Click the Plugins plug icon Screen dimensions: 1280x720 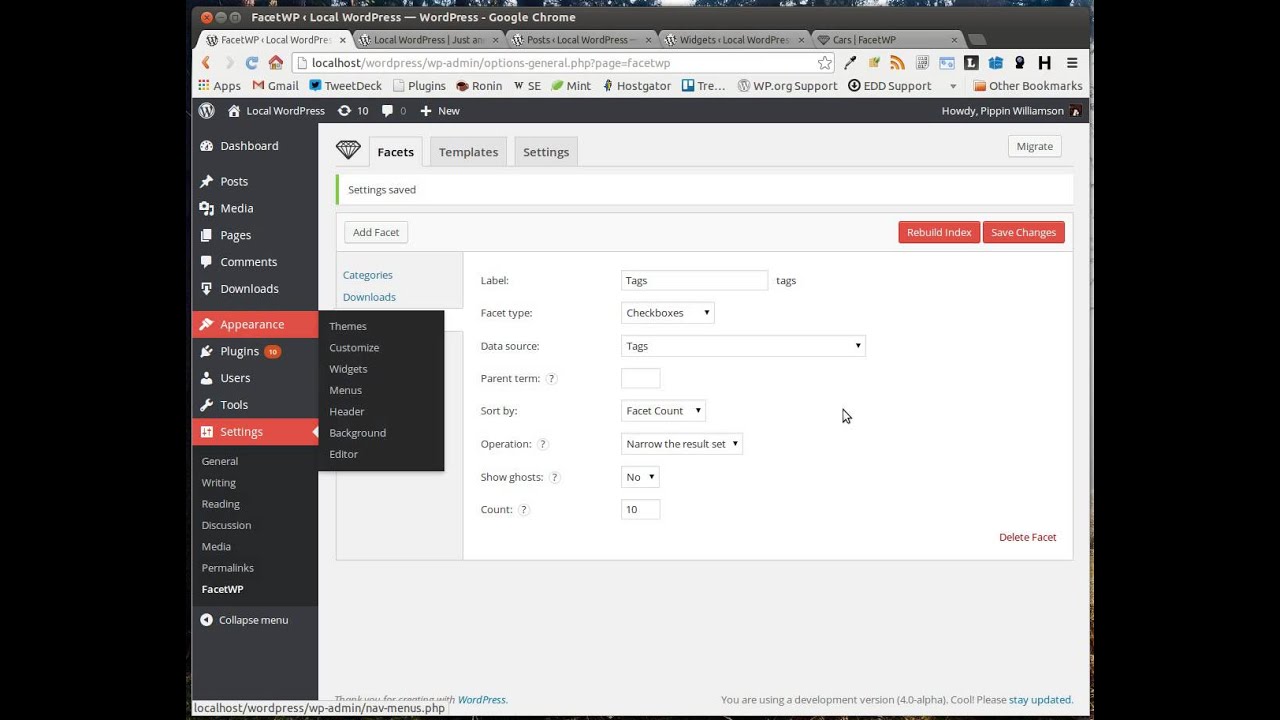tap(206, 351)
